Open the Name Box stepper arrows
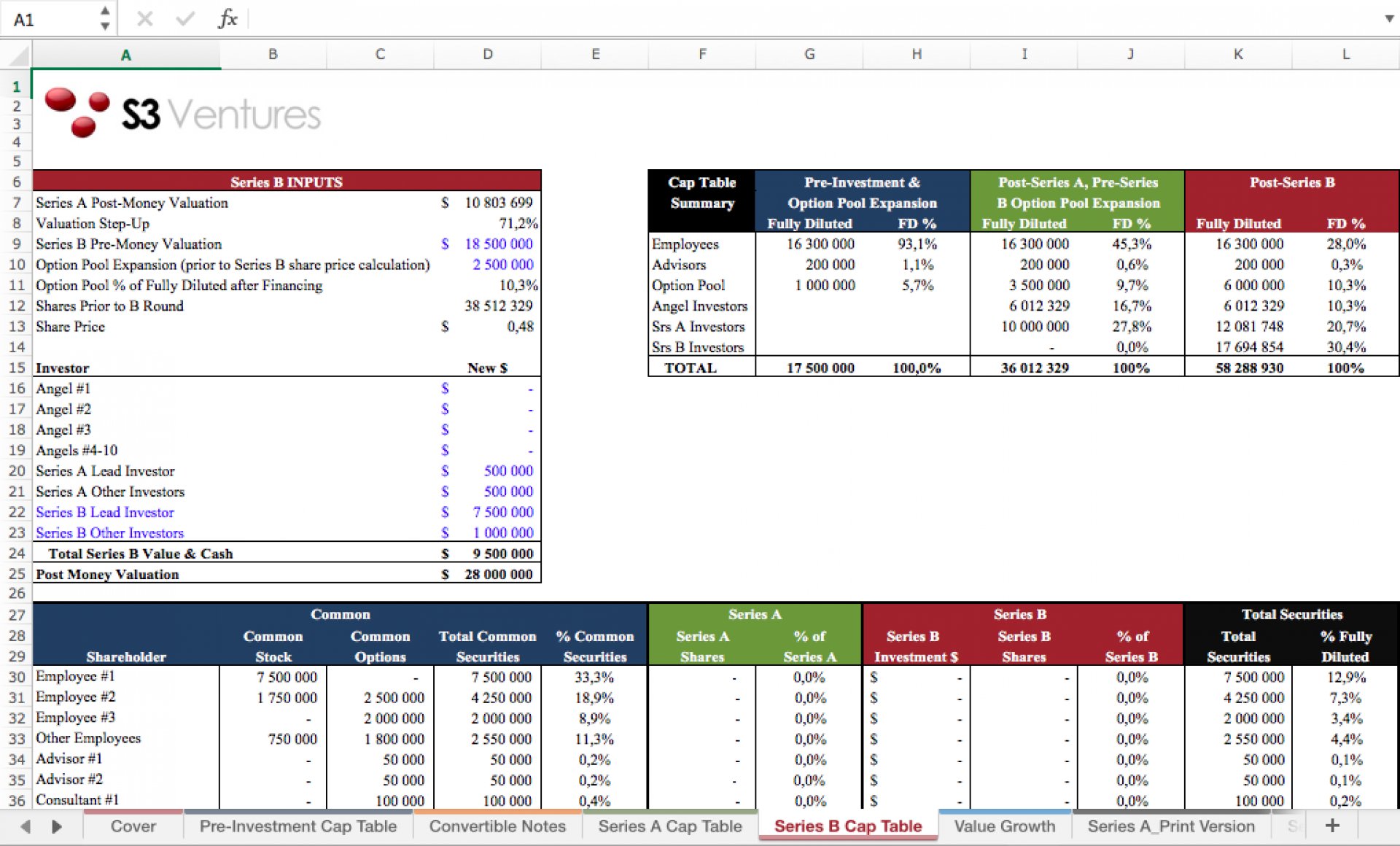The image size is (1400, 846). [x=105, y=19]
